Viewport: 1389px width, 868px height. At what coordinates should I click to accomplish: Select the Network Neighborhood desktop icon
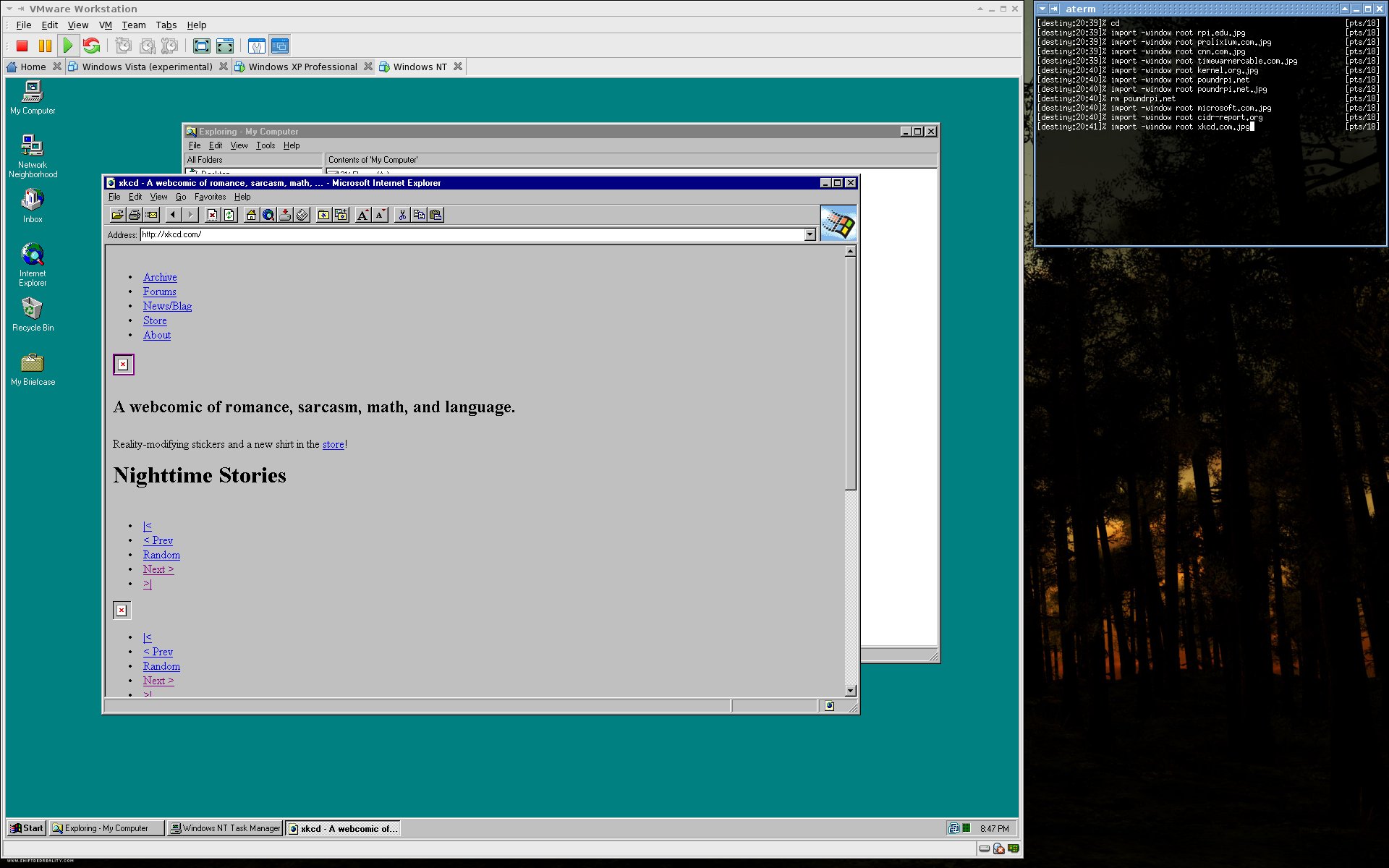[x=33, y=156]
